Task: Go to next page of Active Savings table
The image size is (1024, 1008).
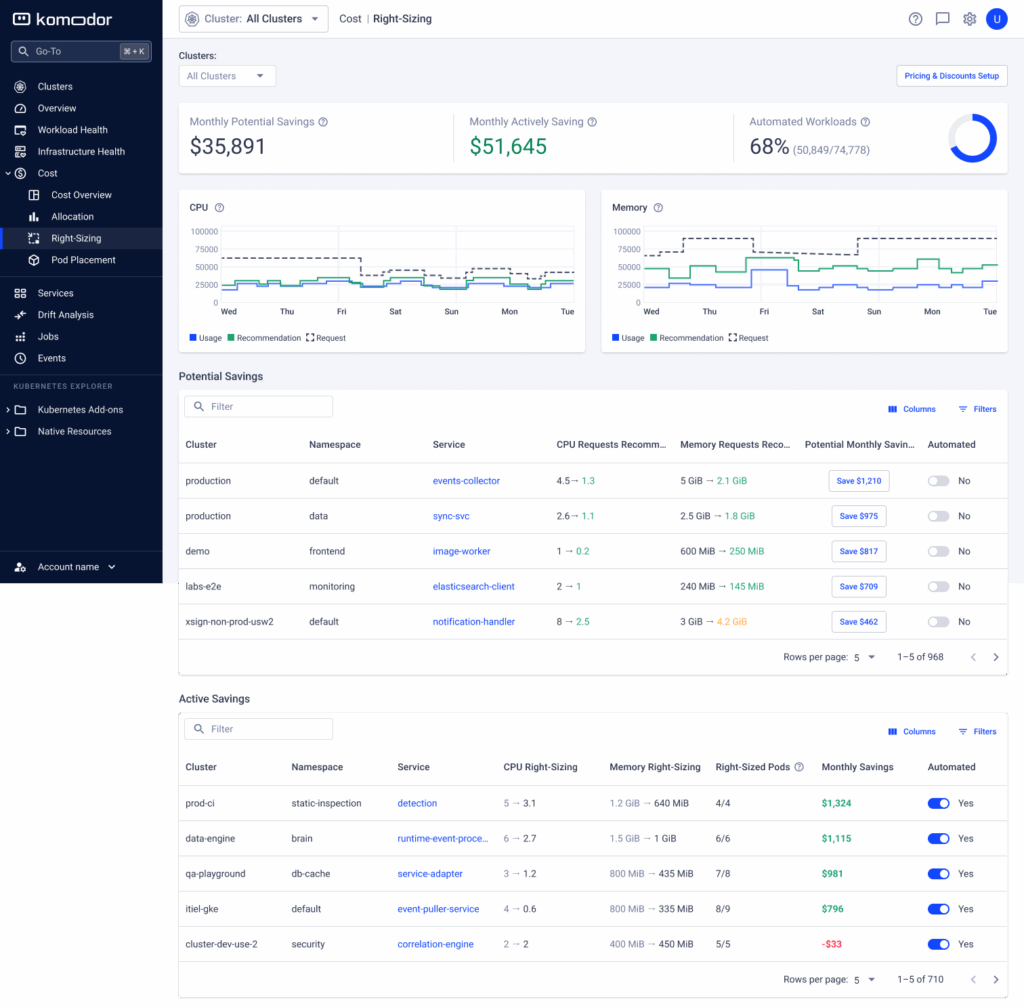Action: click(995, 979)
